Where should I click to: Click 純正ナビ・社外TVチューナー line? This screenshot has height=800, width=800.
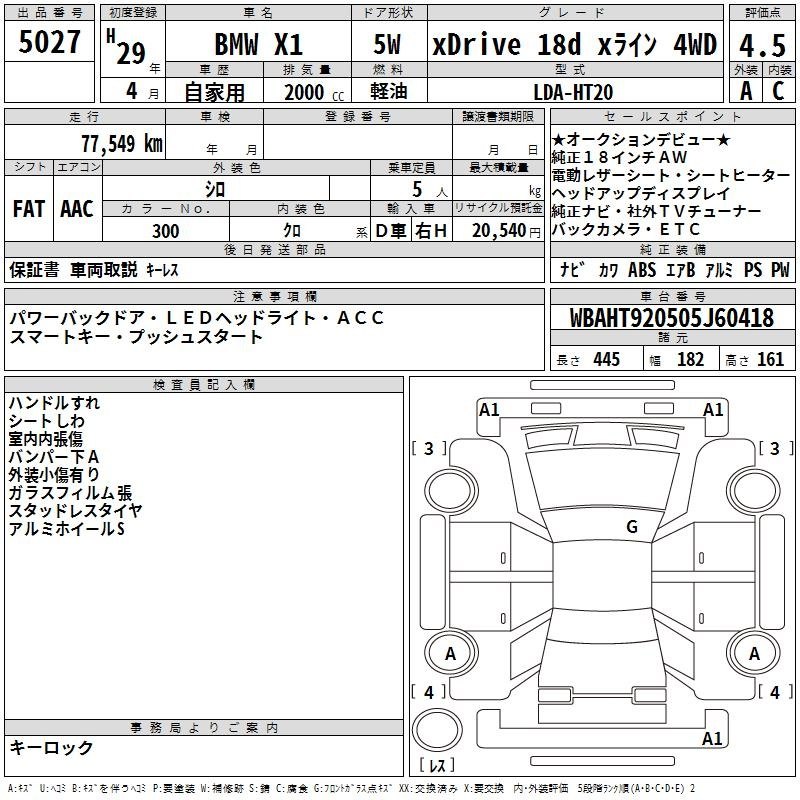click(x=656, y=211)
